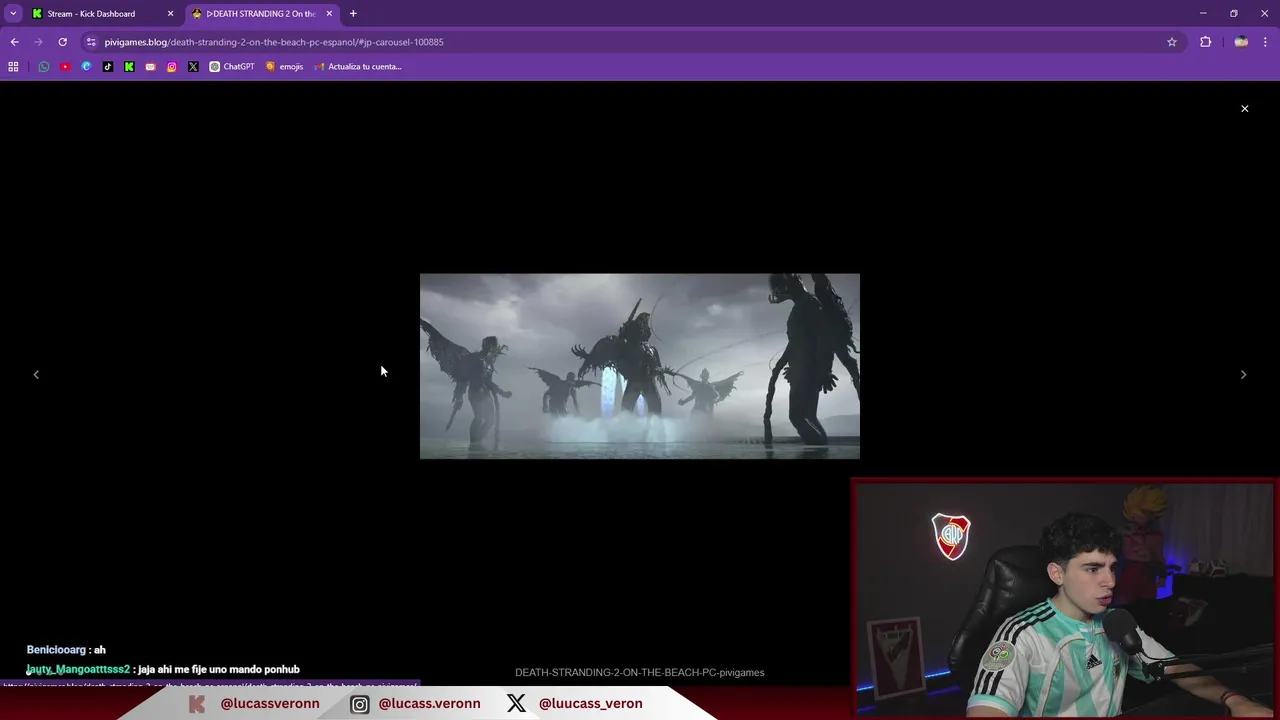This screenshot has height=720, width=1280.
Task: Open the apps grid shortcut
Action: [x=13, y=66]
